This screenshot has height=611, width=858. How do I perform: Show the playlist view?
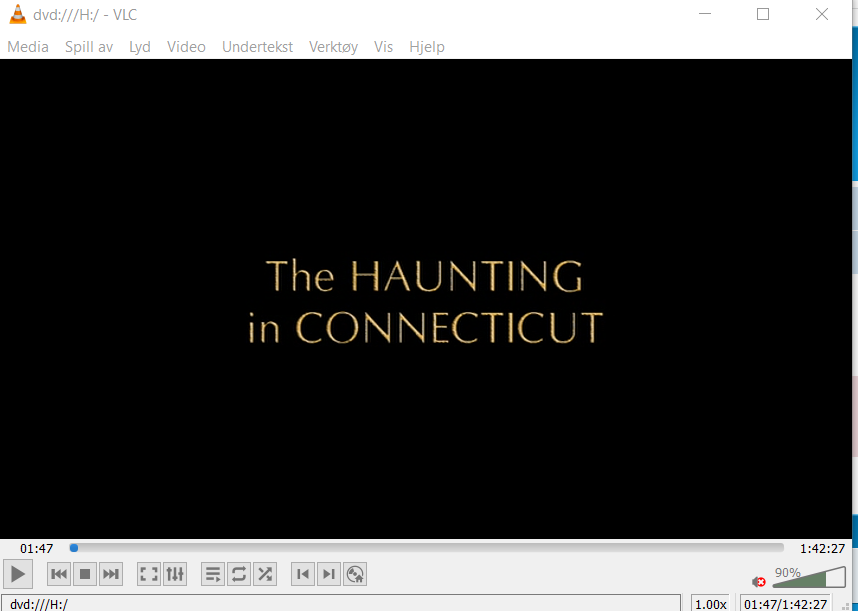[x=213, y=574]
